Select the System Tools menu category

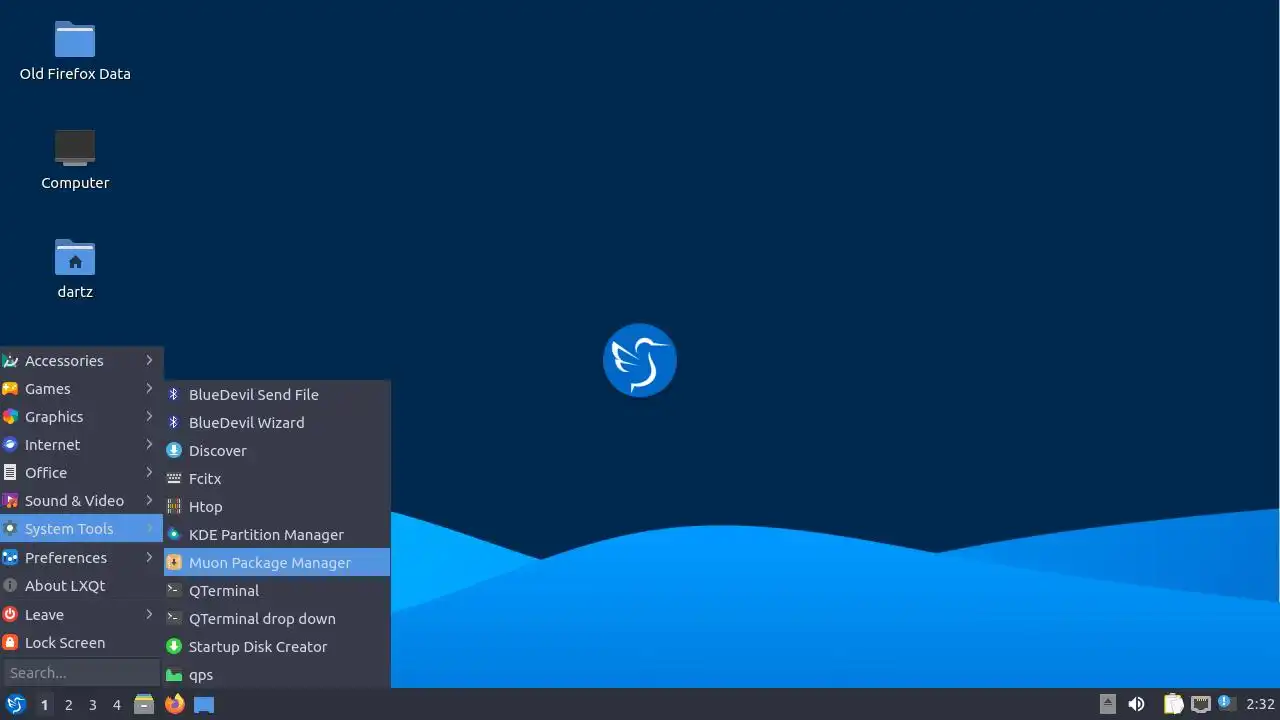[x=81, y=528]
